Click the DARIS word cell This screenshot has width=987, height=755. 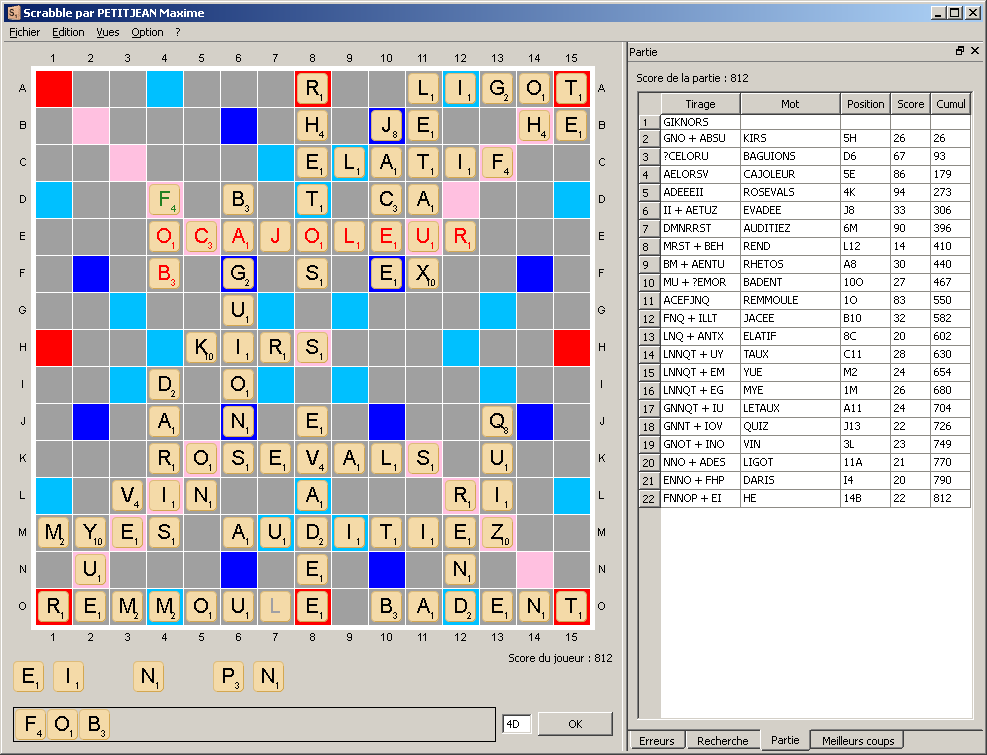coord(790,480)
